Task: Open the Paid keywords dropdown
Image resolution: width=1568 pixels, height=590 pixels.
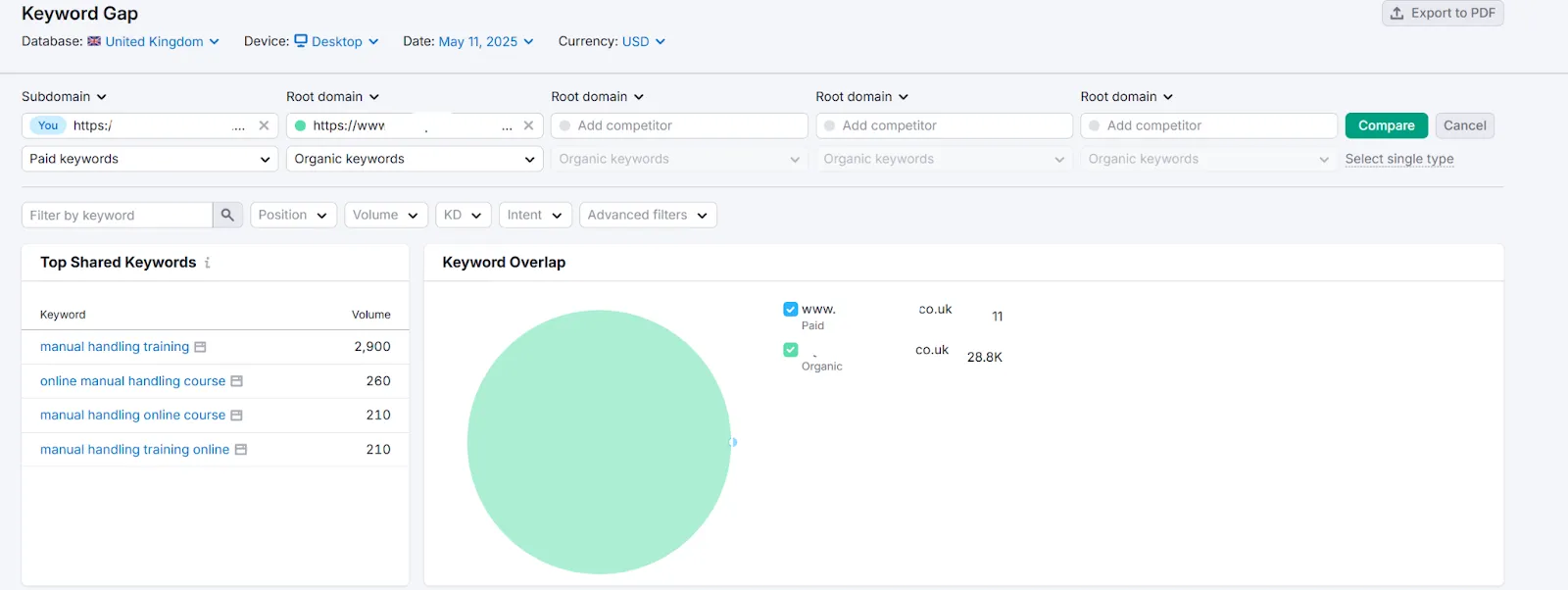Action: (150, 159)
